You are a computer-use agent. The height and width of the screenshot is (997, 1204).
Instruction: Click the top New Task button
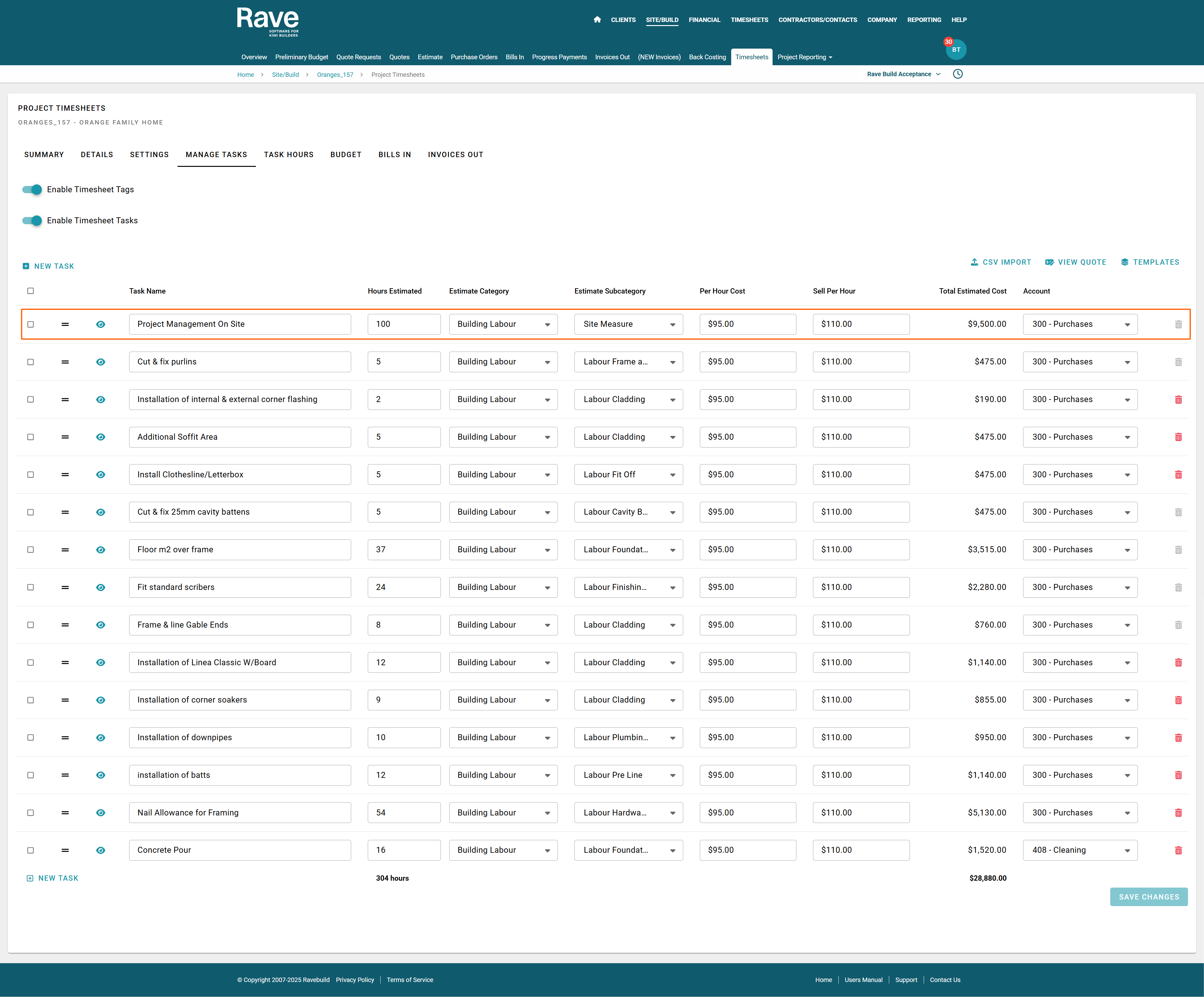(x=48, y=266)
